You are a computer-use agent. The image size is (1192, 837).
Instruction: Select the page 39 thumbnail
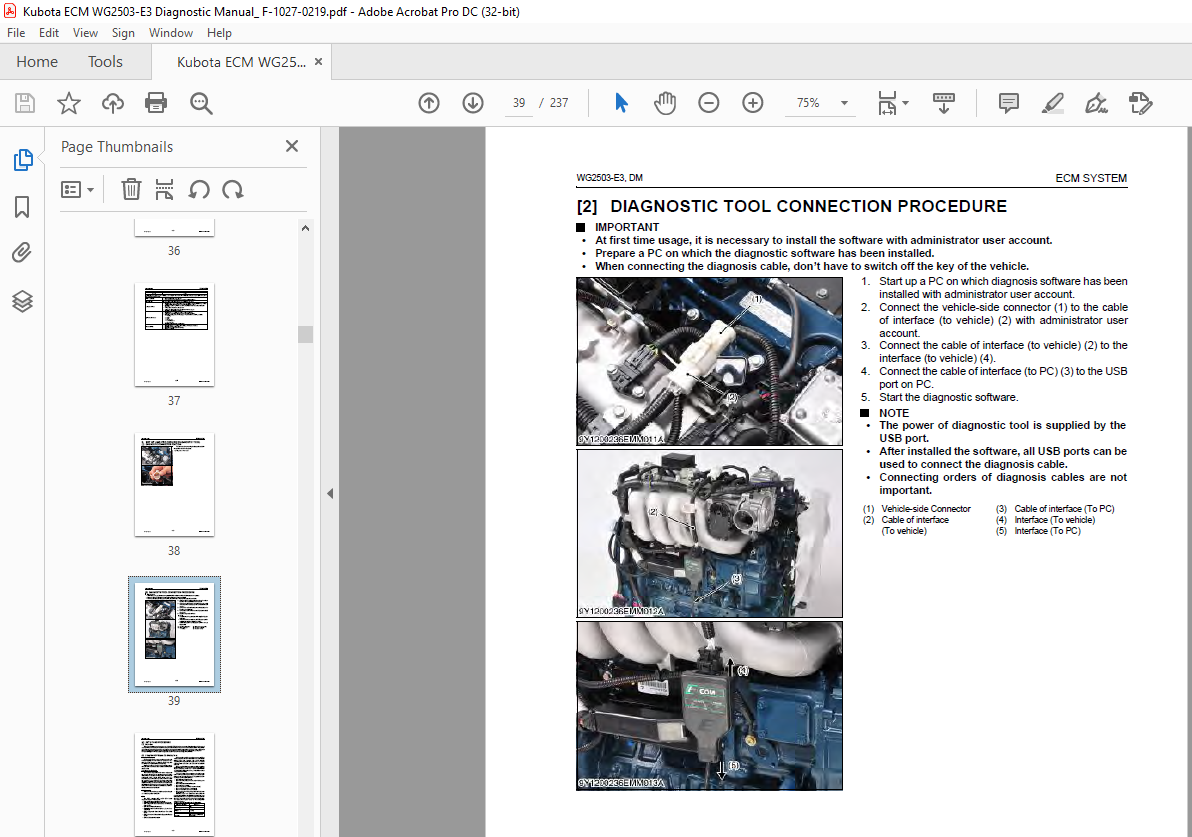point(174,634)
